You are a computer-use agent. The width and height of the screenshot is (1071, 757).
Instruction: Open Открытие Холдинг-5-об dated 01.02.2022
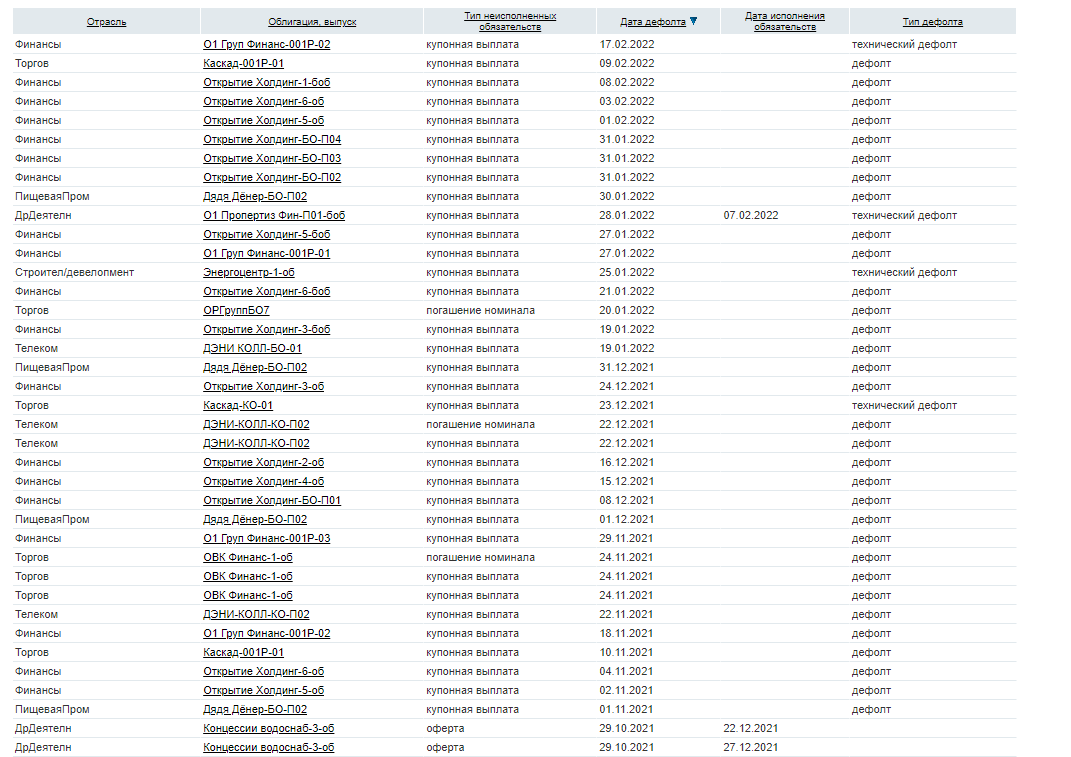[x=264, y=121]
